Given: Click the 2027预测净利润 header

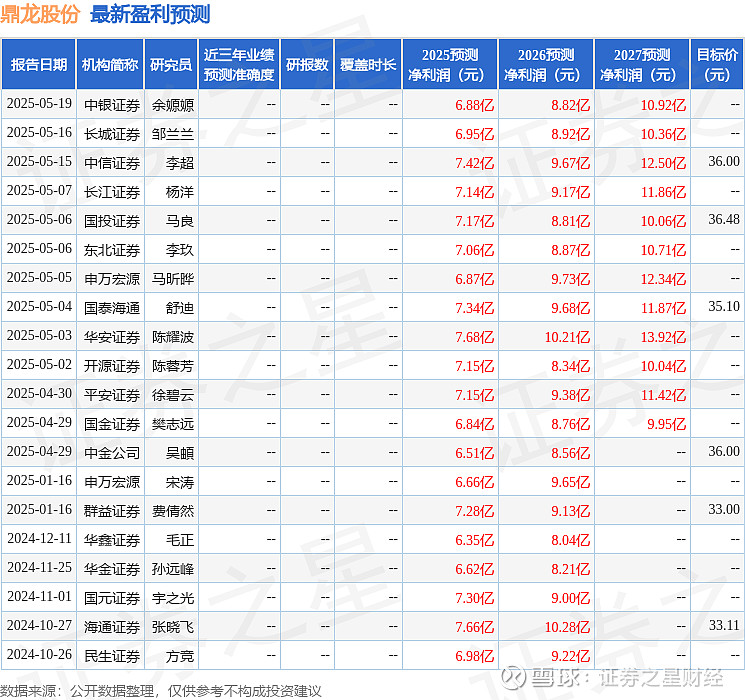Looking at the screenshot, I should [642, 64].
